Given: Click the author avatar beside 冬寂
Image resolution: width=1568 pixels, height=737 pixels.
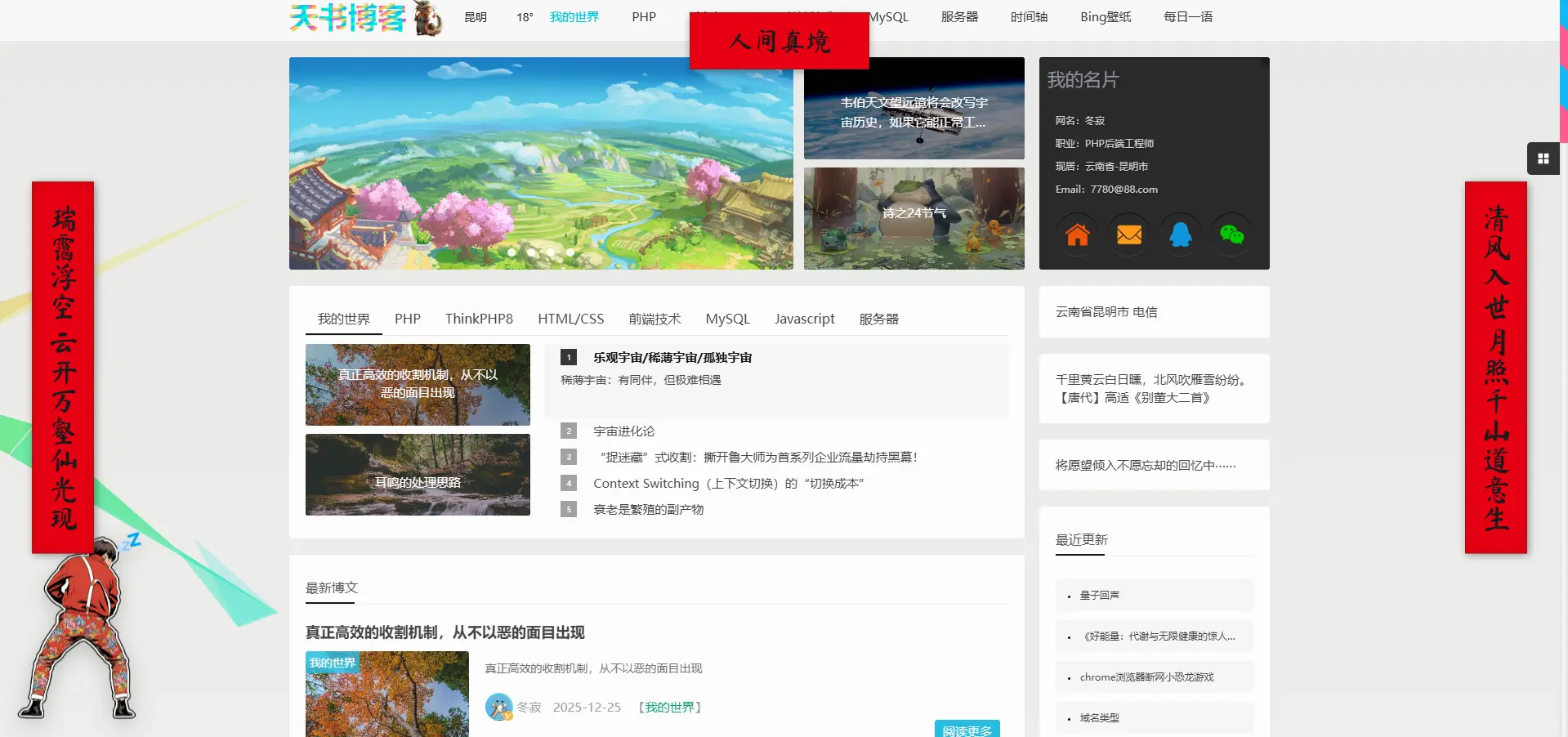Looking at the screenshot, I should [x=498, y=707].
